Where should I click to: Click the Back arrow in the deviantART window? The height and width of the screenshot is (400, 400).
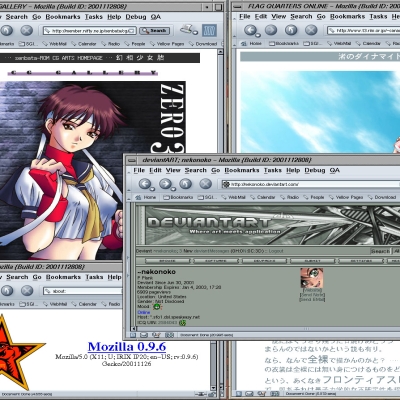145,184
